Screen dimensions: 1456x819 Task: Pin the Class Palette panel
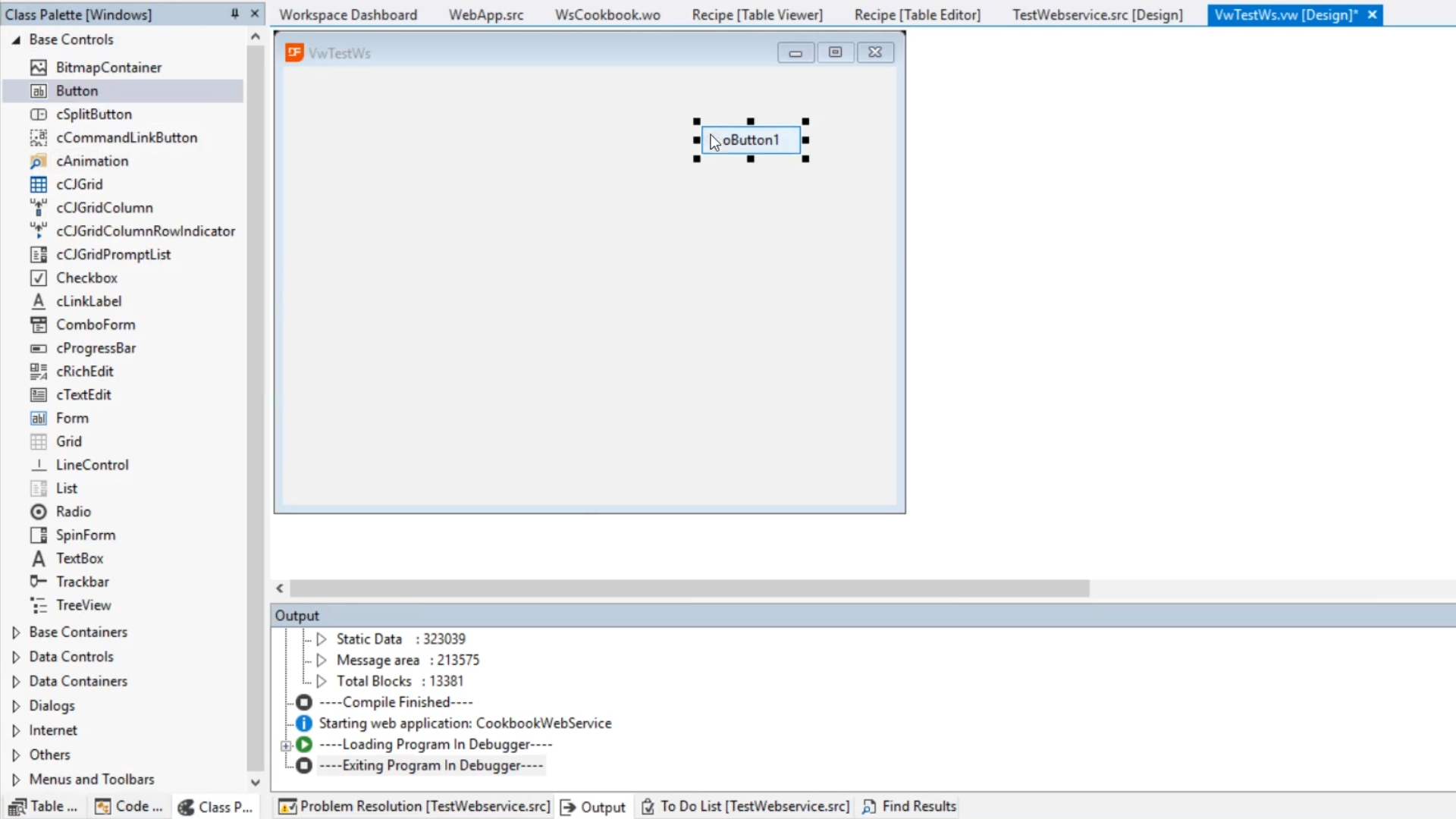pos(235,14)
